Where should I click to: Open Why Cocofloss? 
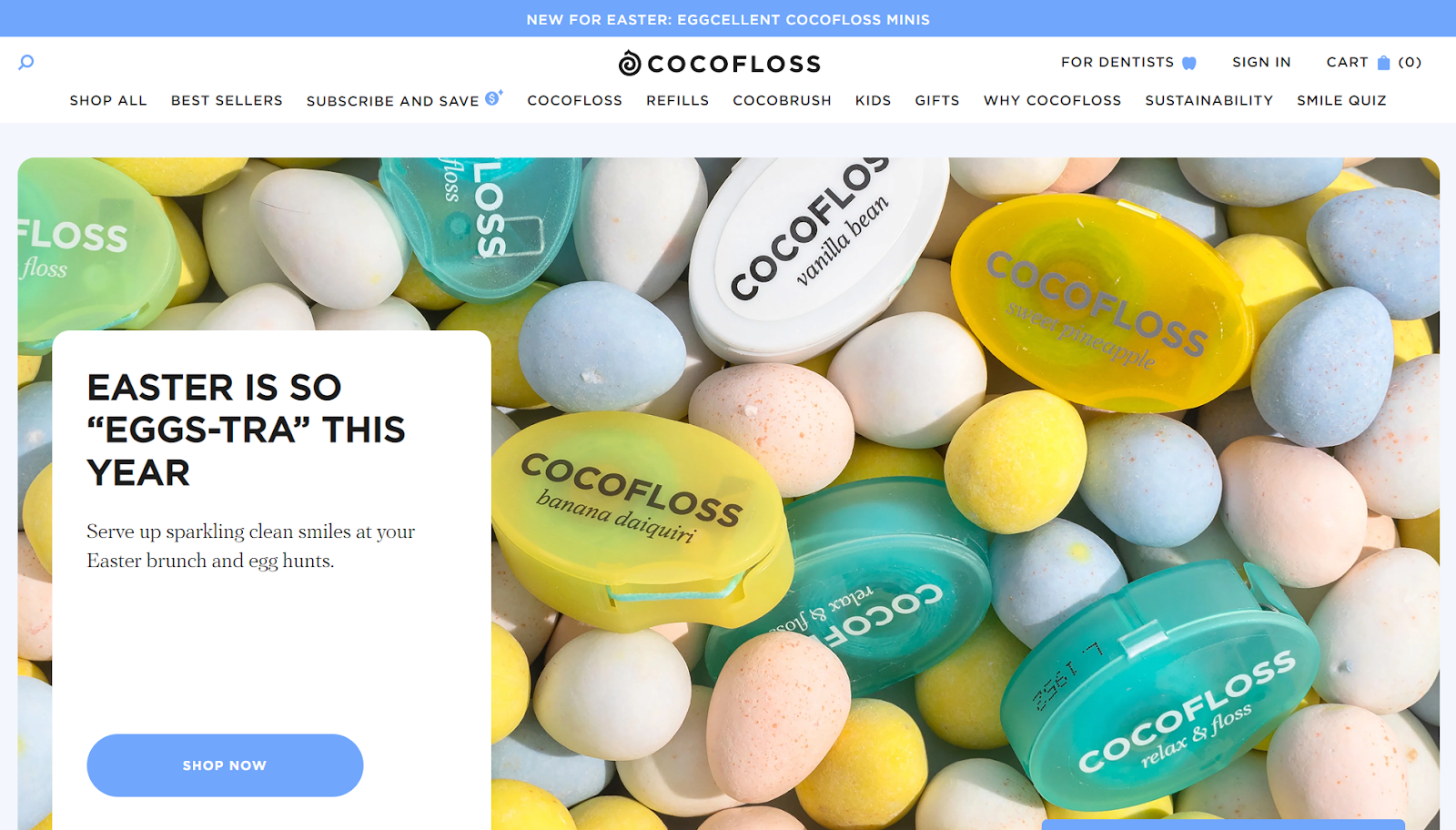point(1052,101)
